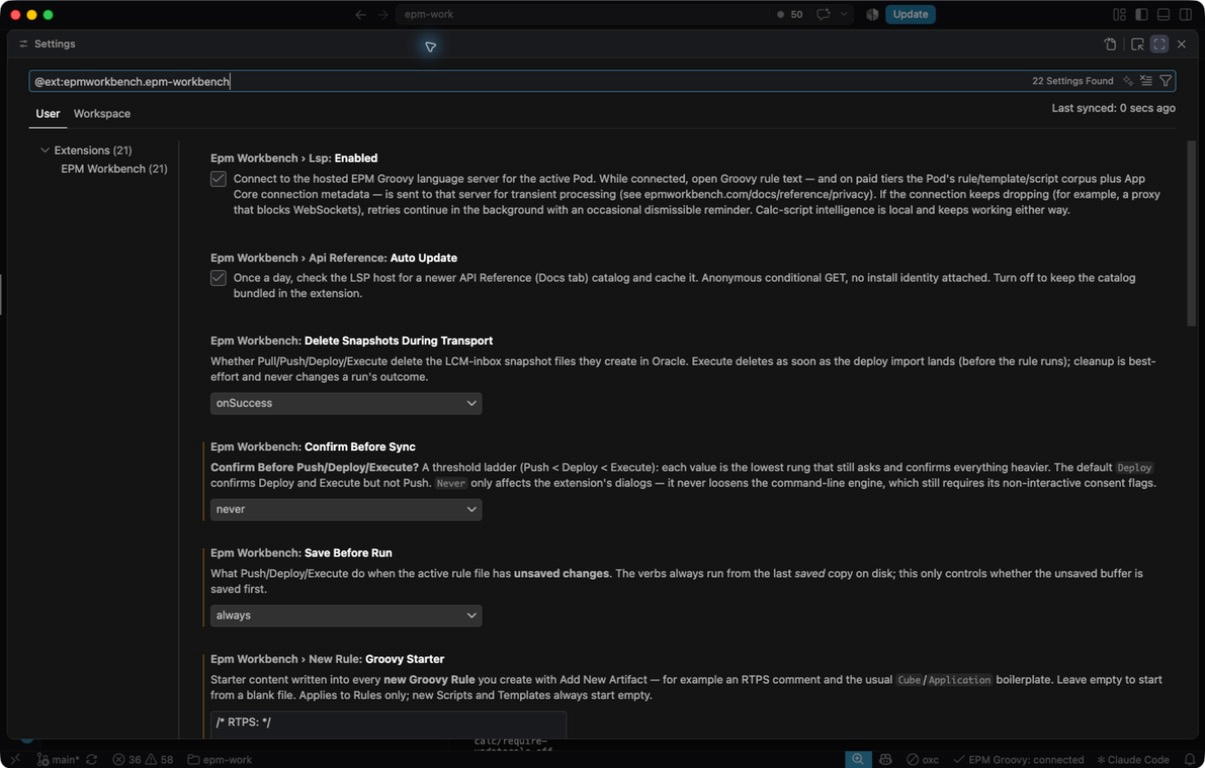Uncheck the Lsp: Enabled checkbox
The width and height of the screenshot is (1205, 768).
tap(218, 179)
